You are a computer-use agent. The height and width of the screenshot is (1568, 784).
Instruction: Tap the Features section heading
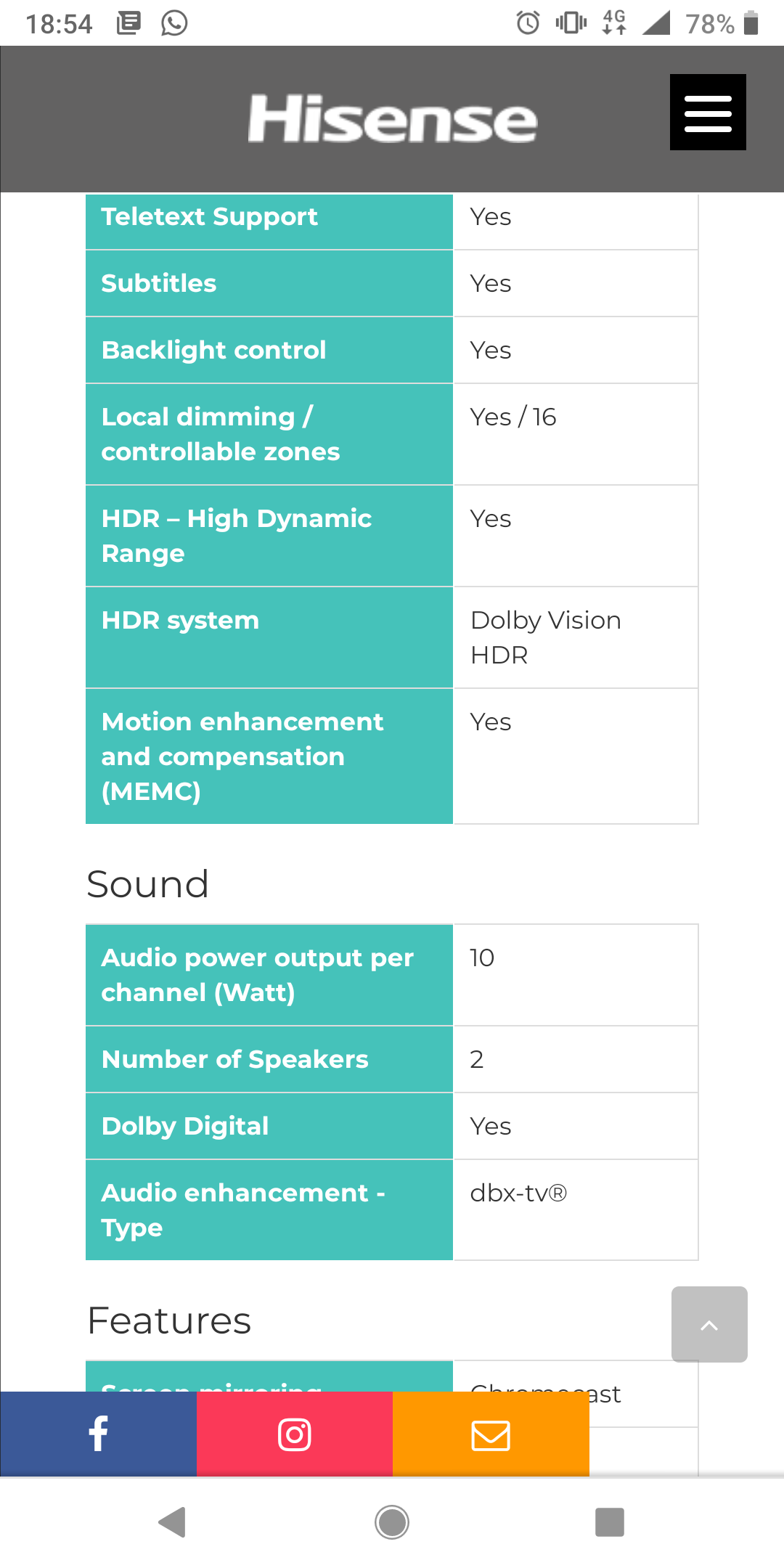tap(169, 1320)
